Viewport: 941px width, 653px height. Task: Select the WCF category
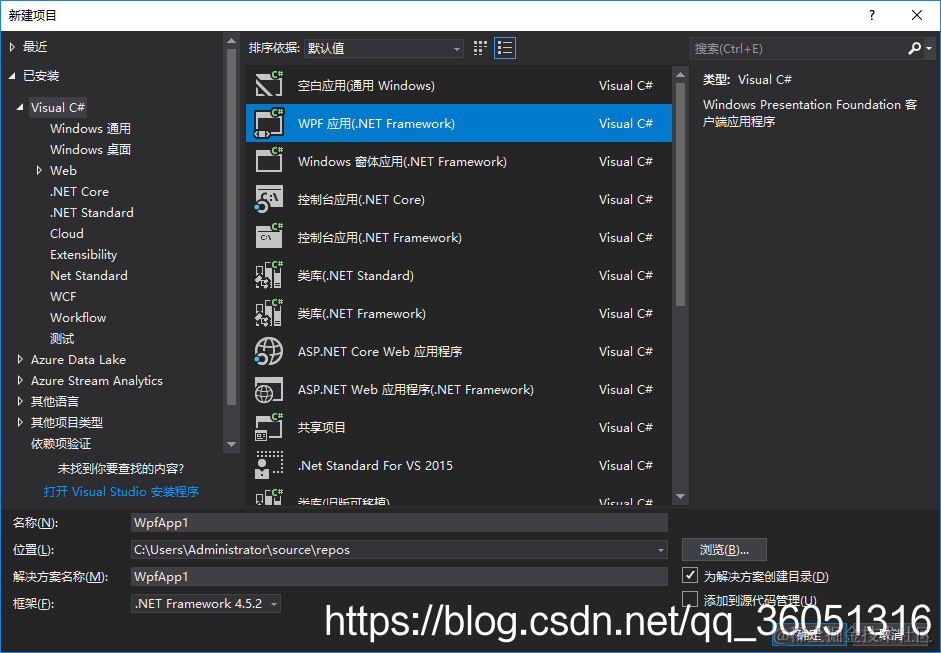(63, 296)
